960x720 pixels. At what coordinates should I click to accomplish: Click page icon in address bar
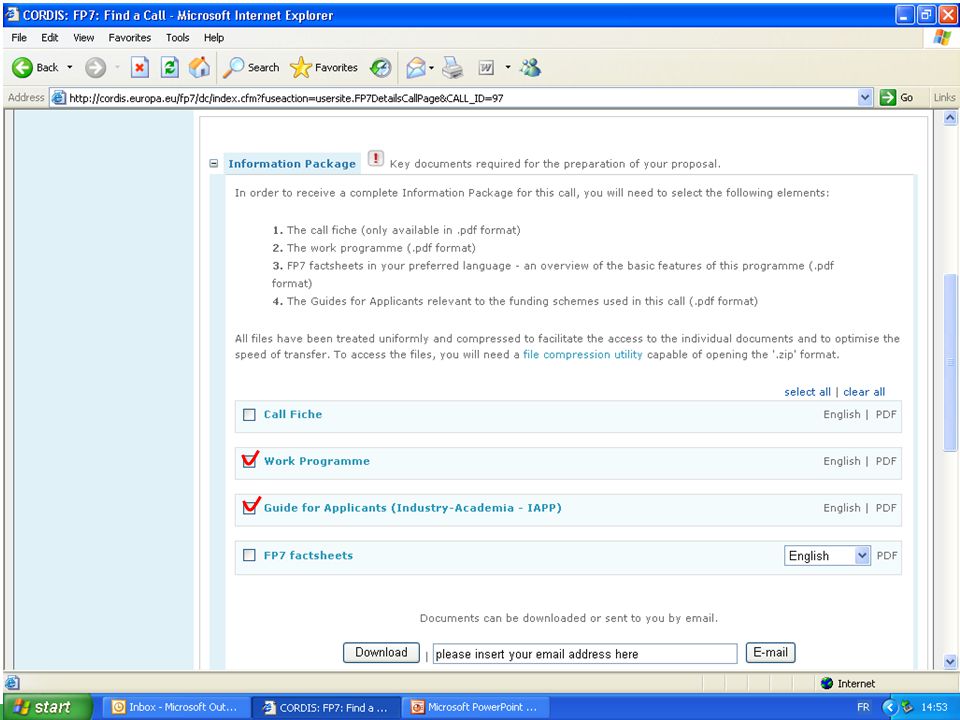click(x=59, y=98)
